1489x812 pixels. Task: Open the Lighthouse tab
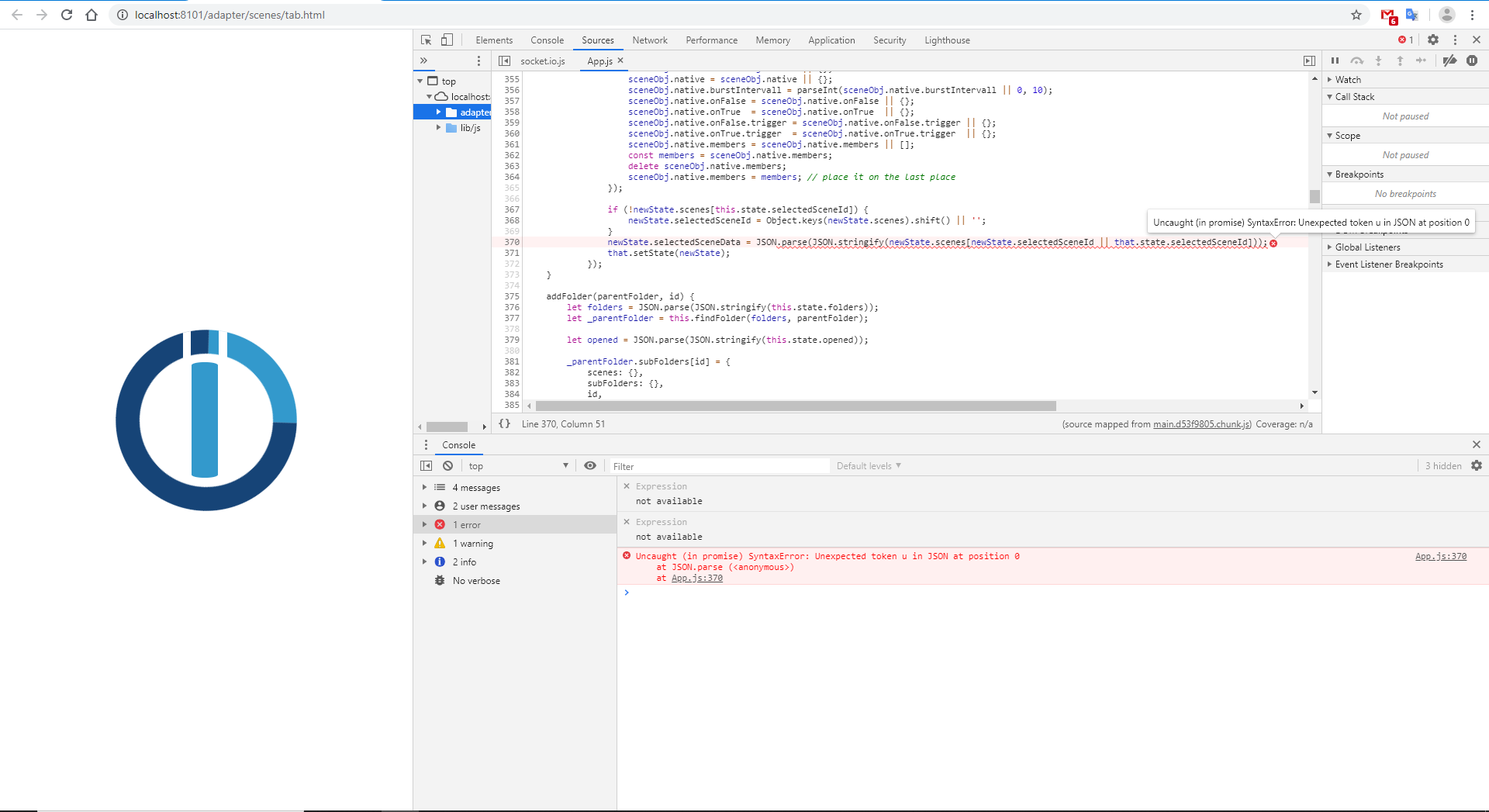(x=947, y=40)
